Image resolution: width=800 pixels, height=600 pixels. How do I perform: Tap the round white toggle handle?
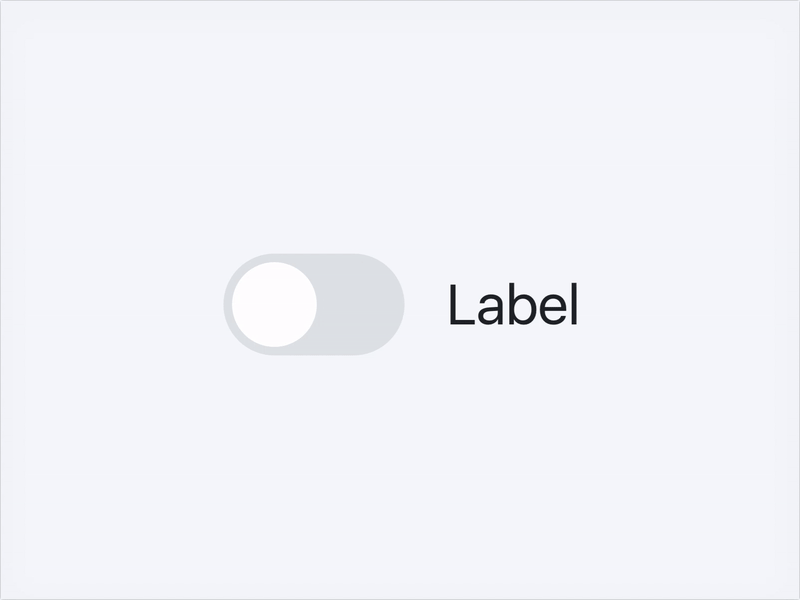tap(274, 305)
